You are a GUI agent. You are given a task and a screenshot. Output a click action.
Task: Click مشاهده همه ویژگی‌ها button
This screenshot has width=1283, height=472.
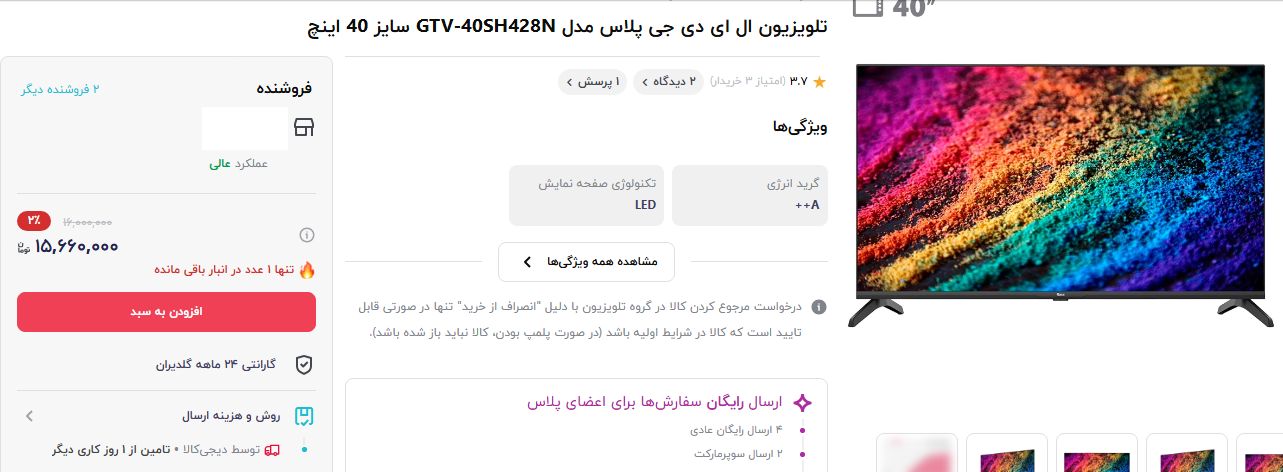[x=586, y=262]
